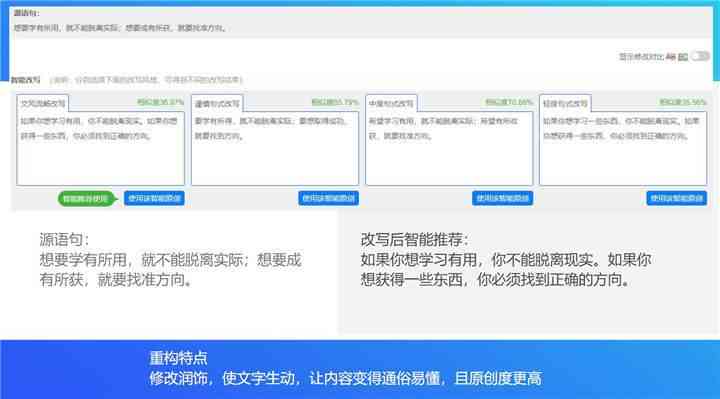
Task: Click the 改写后智能推荐 heading text
Action: tap(415, 239)
